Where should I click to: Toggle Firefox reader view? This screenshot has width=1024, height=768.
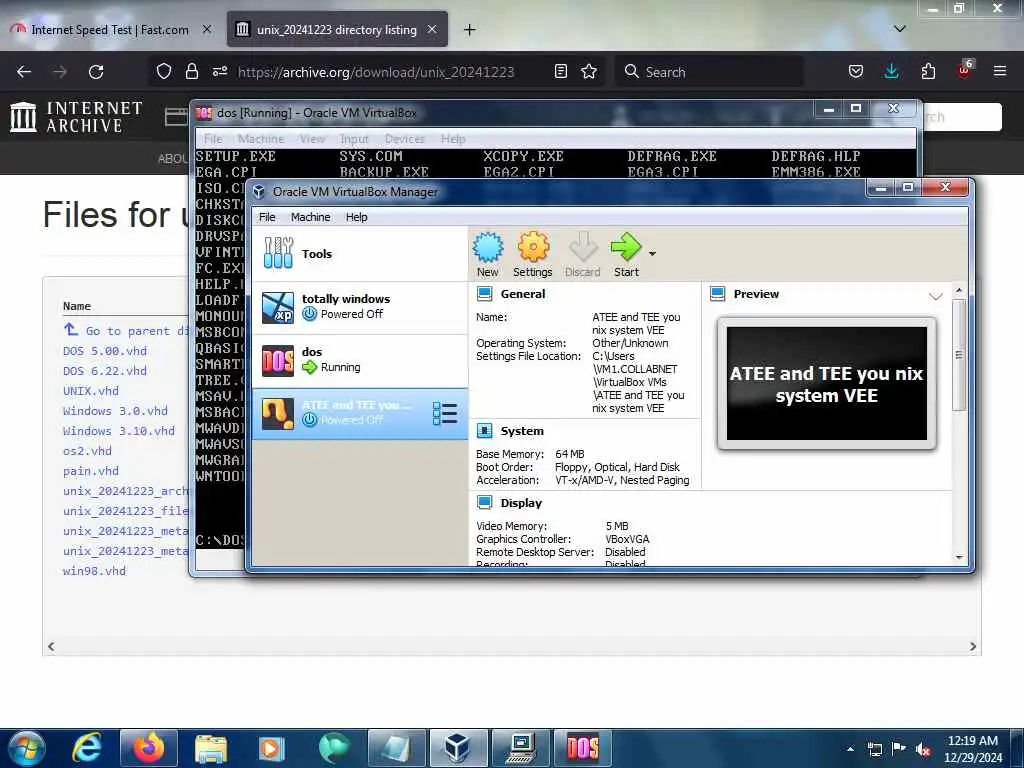pos(560,71)
